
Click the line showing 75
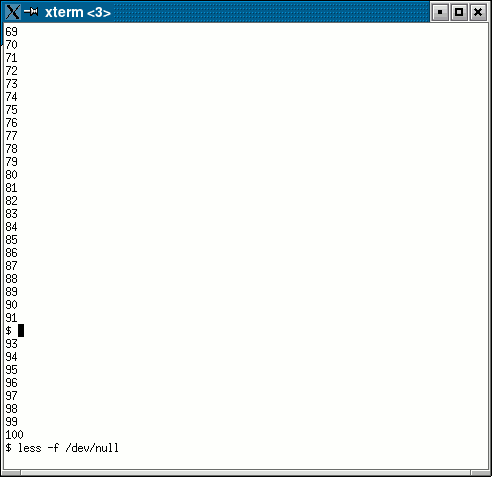tap(11, 110)
